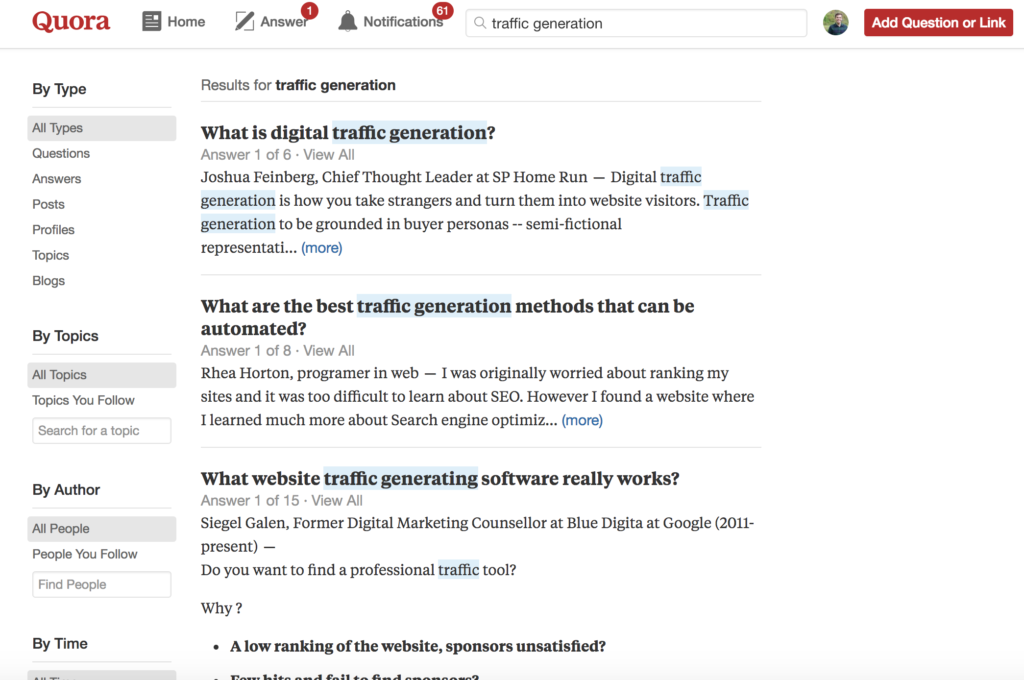Image resolution: width=1024 pixels, height=680 pixels.
Task: Click Siegel Galen author line
Action: click(x=477, y=535)
